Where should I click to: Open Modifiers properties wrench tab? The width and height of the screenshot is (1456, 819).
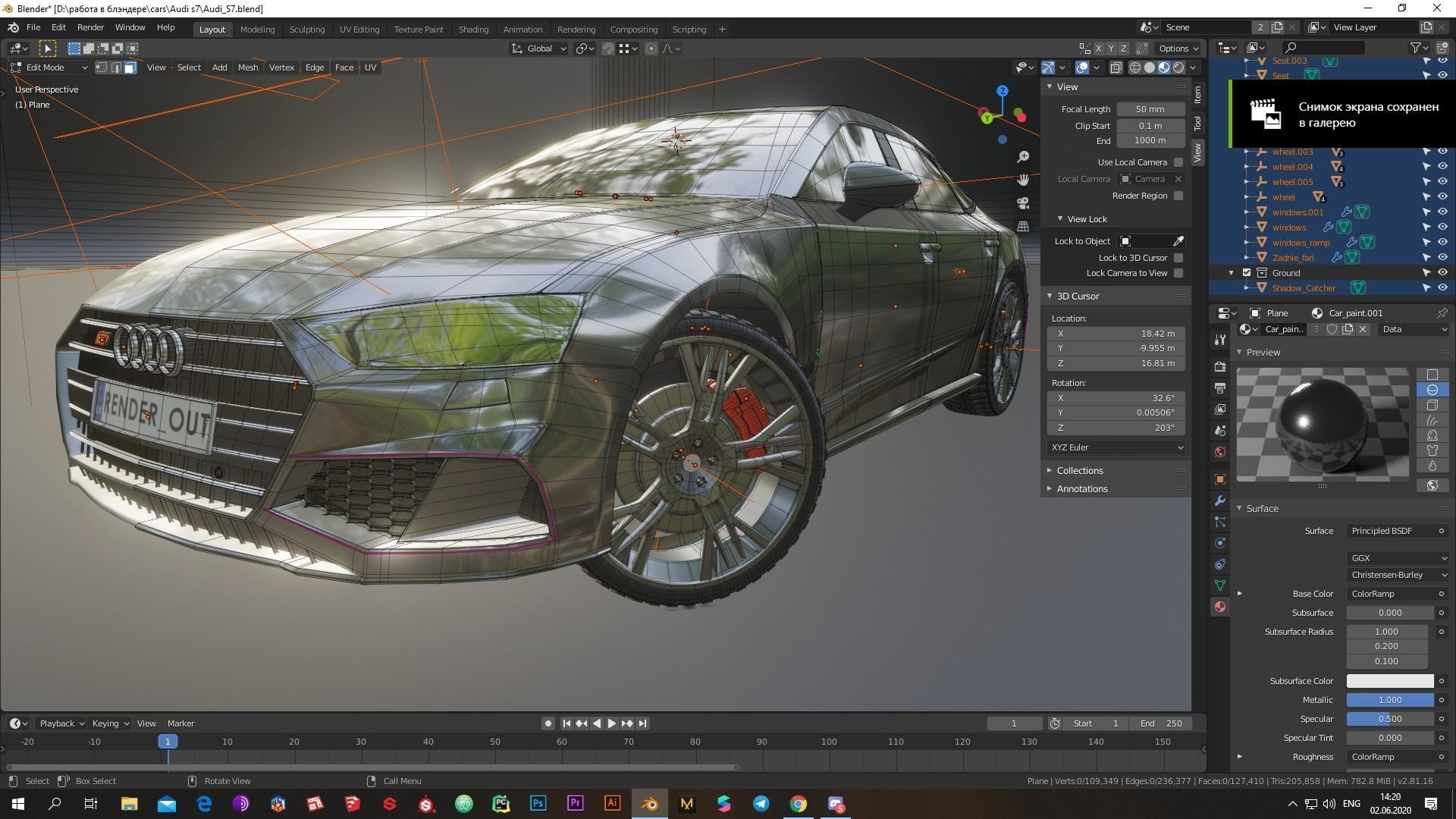click(x=1219, y=500)
